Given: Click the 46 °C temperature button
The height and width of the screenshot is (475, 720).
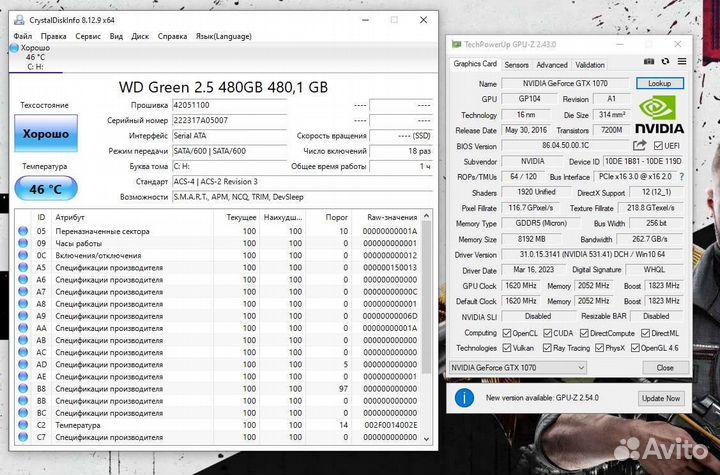Looking at the screenshot, I should (x=46, y=189).
